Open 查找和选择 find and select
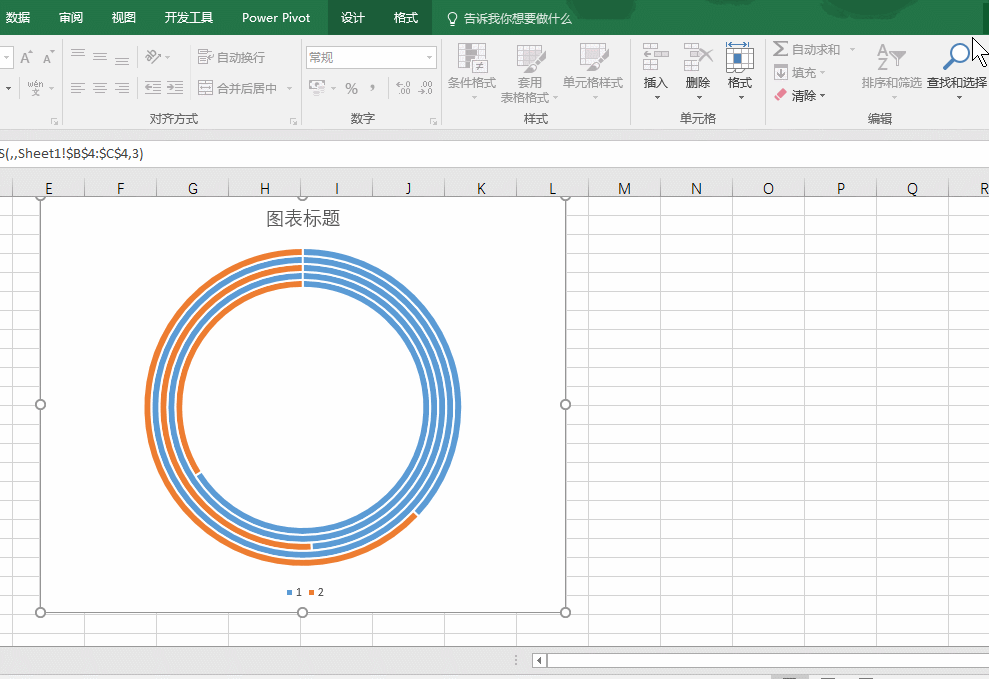 tap(957, 72)
